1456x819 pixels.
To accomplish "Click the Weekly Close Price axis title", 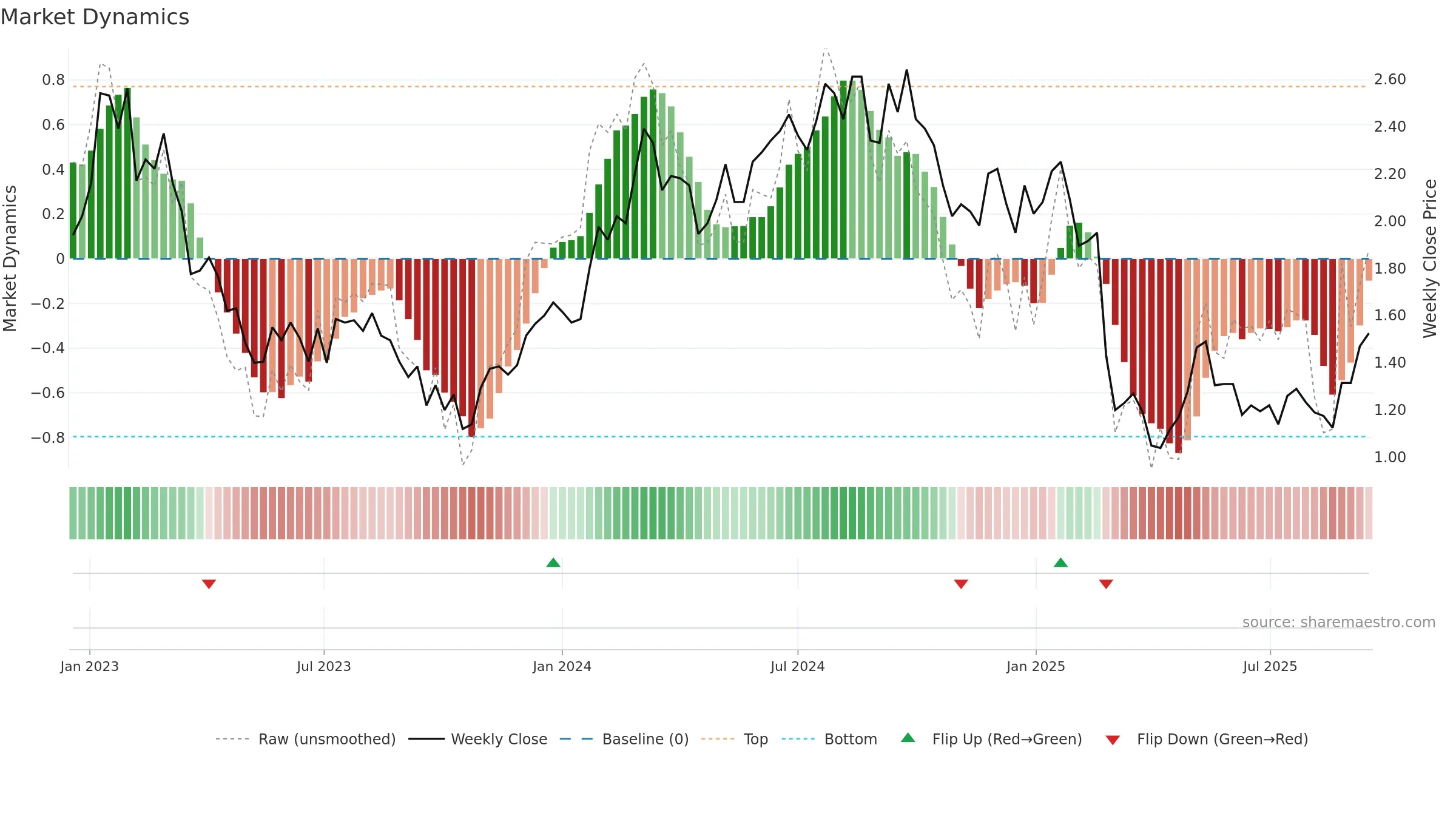I will (1430, 258).
